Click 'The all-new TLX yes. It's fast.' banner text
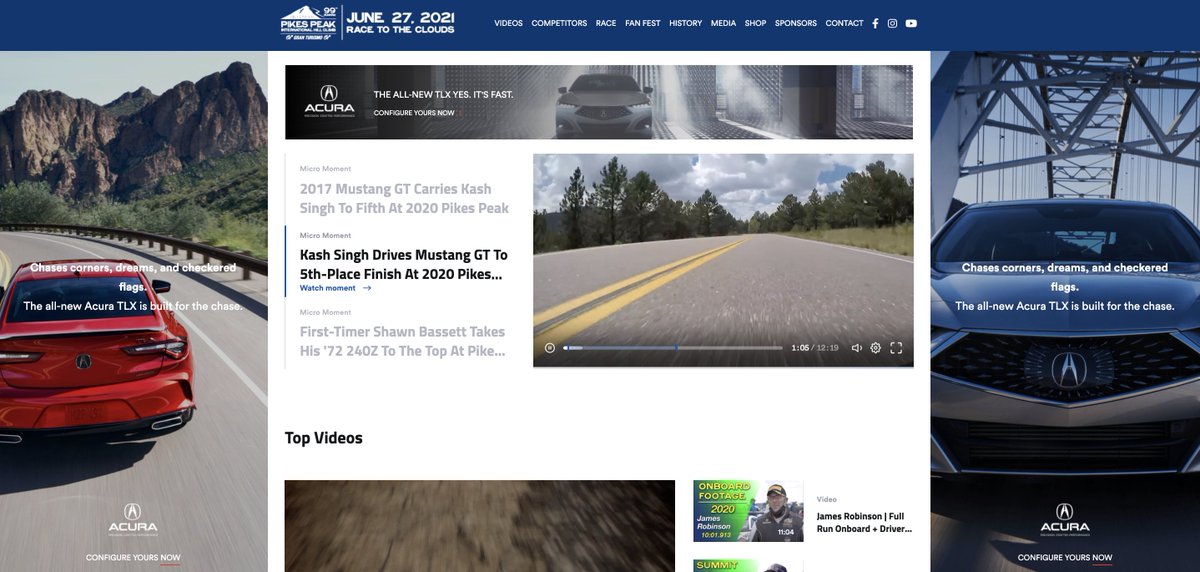Viewport: 1200px width, 572px height. tap(443, 94)
